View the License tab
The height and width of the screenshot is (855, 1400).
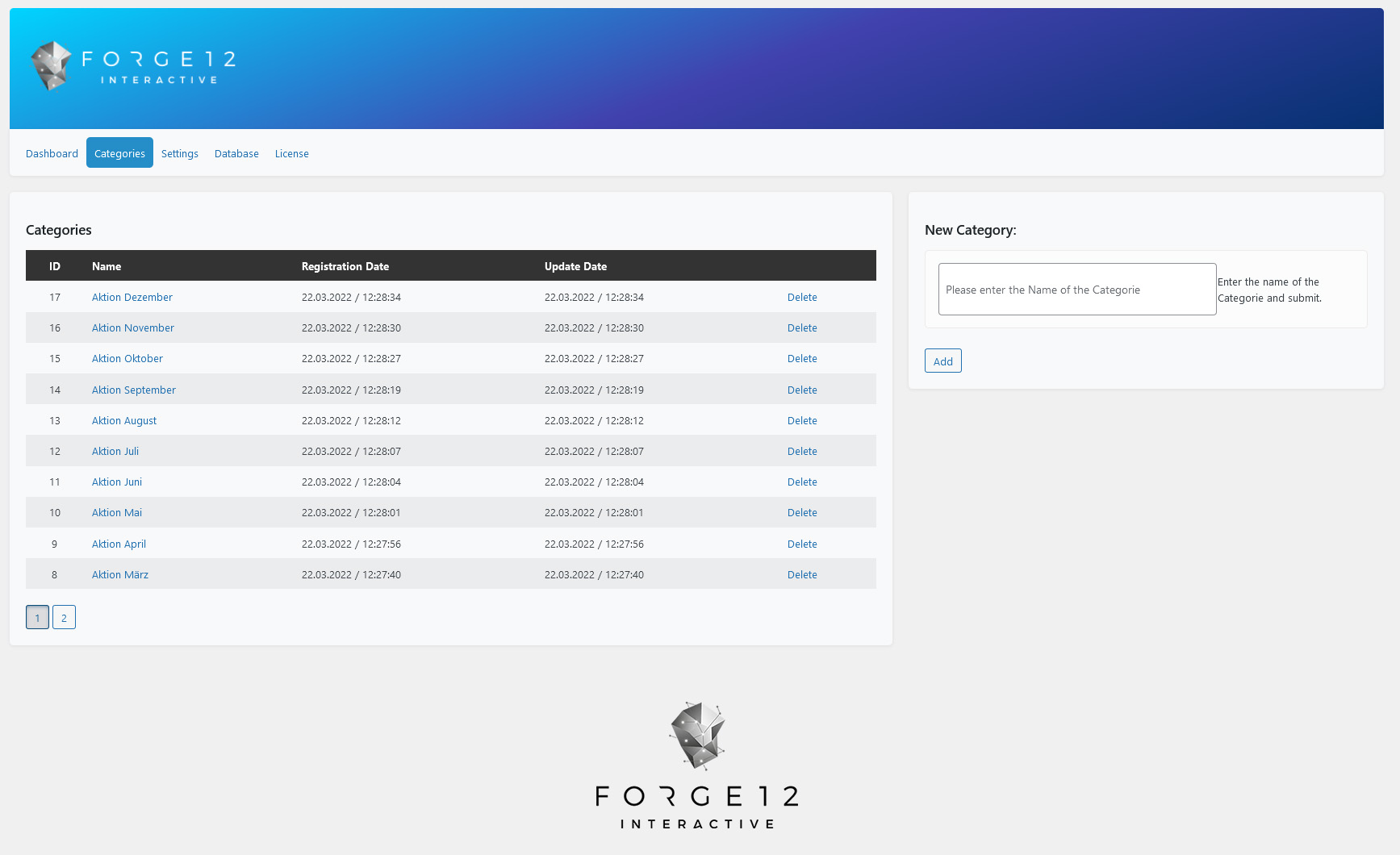click(x=291, y=153)
